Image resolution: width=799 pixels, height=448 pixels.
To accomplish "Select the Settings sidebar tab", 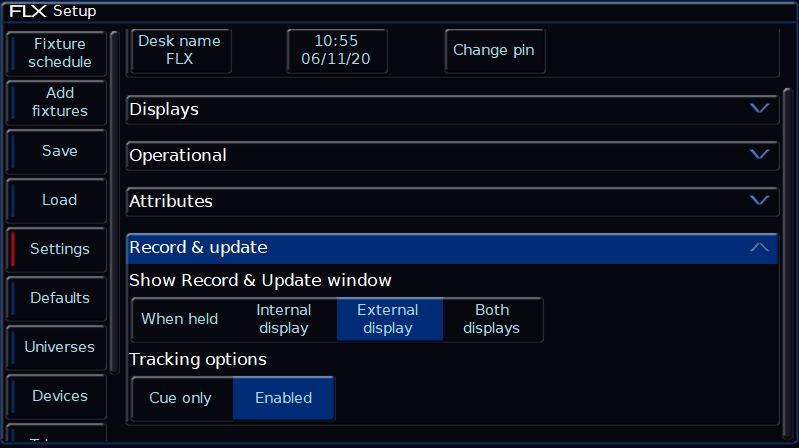I will pyautogui.click(x=57, y=249).
